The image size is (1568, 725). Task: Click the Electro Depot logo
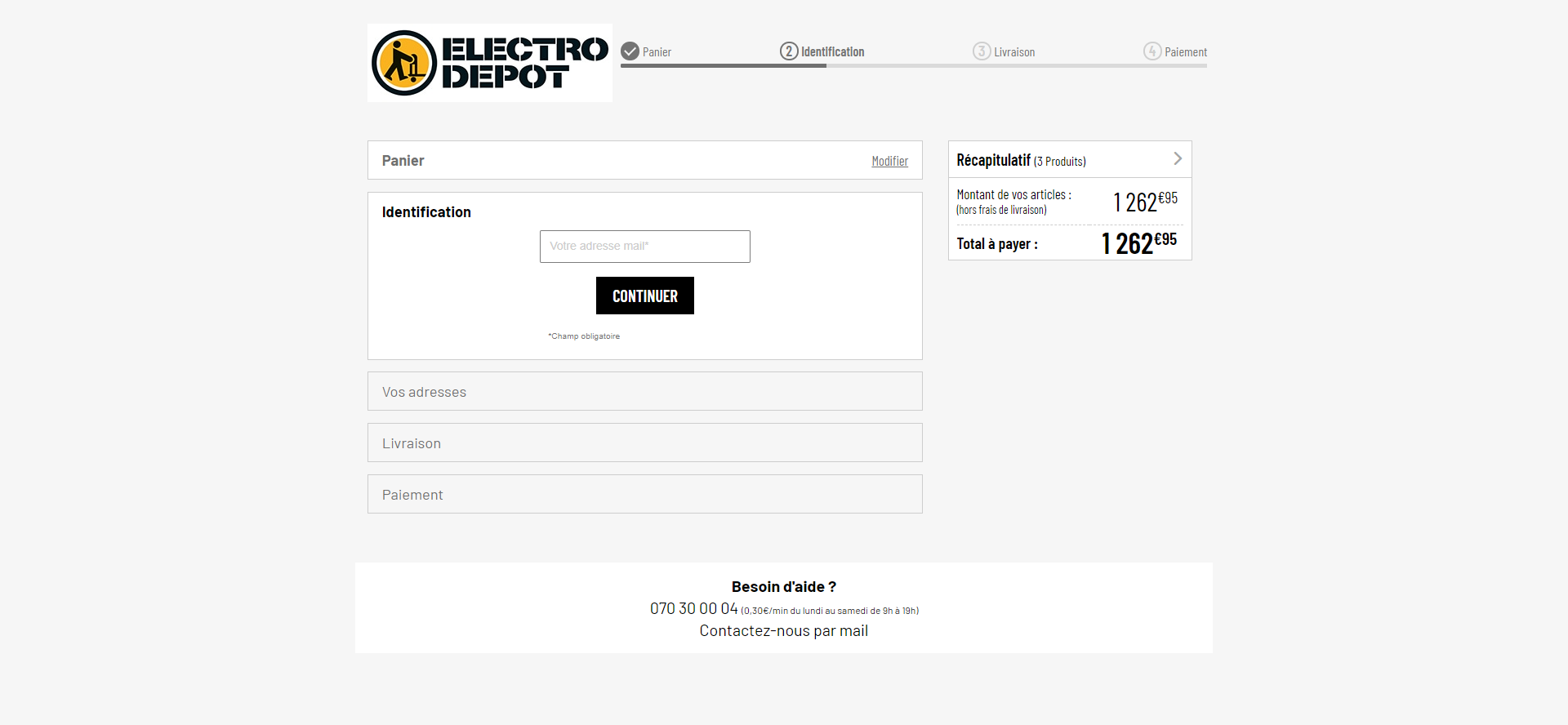click(x=489, y=63)
